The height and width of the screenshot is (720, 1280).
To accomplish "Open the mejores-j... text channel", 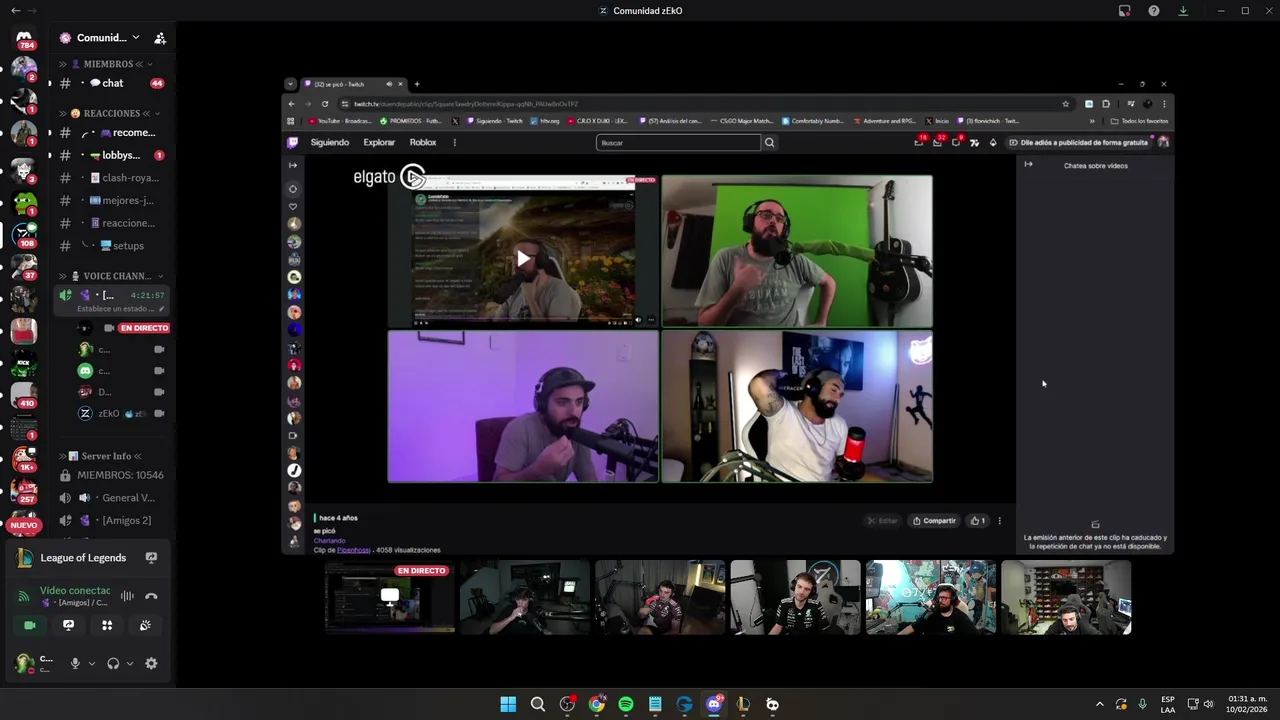I will click(111, 200).
